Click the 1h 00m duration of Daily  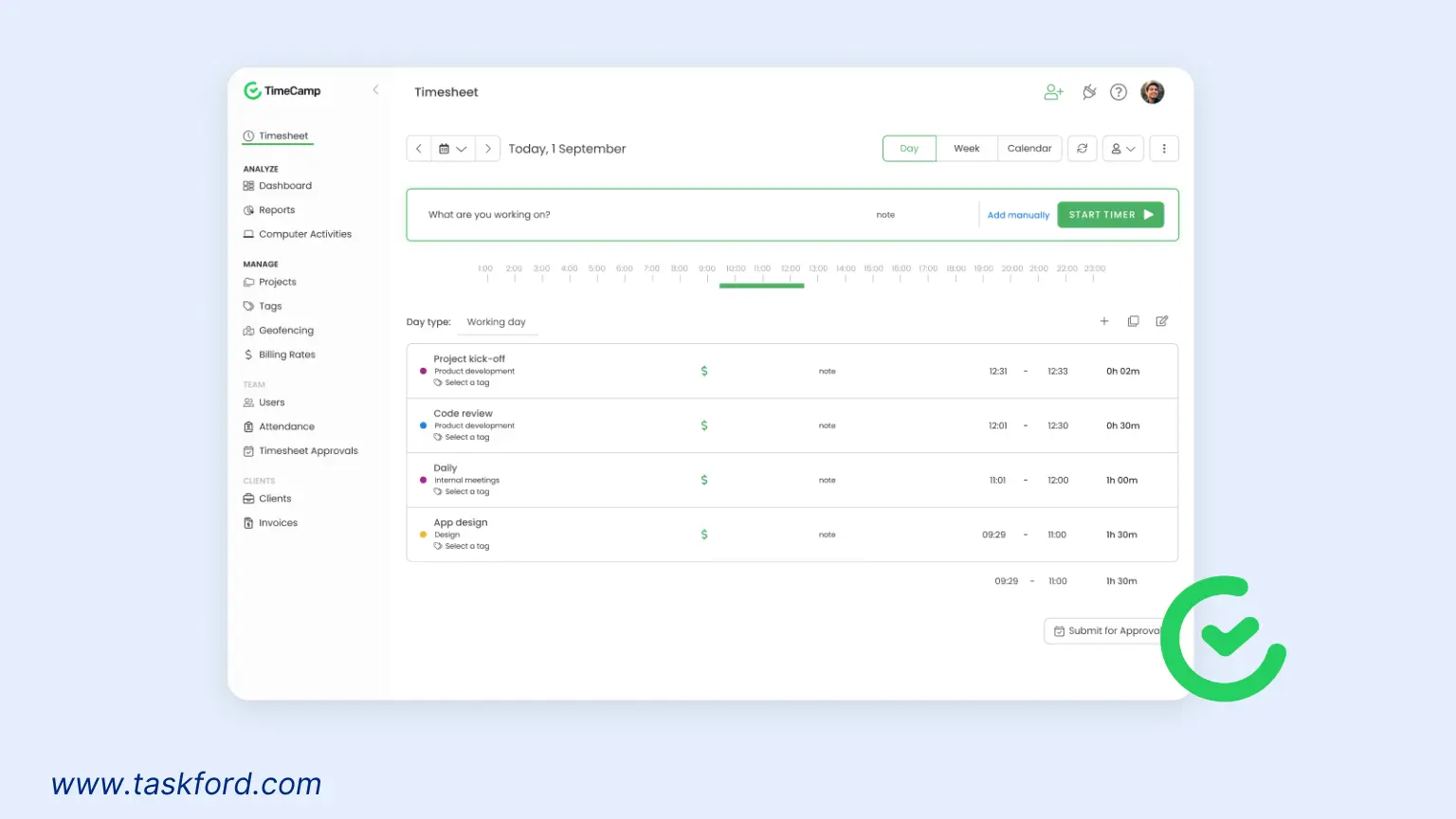coord(1122,481)
